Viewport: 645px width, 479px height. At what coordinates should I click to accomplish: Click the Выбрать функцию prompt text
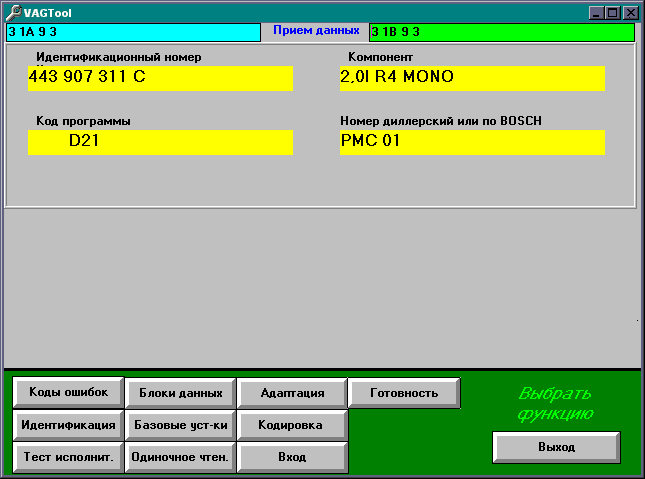click(555, 403)
